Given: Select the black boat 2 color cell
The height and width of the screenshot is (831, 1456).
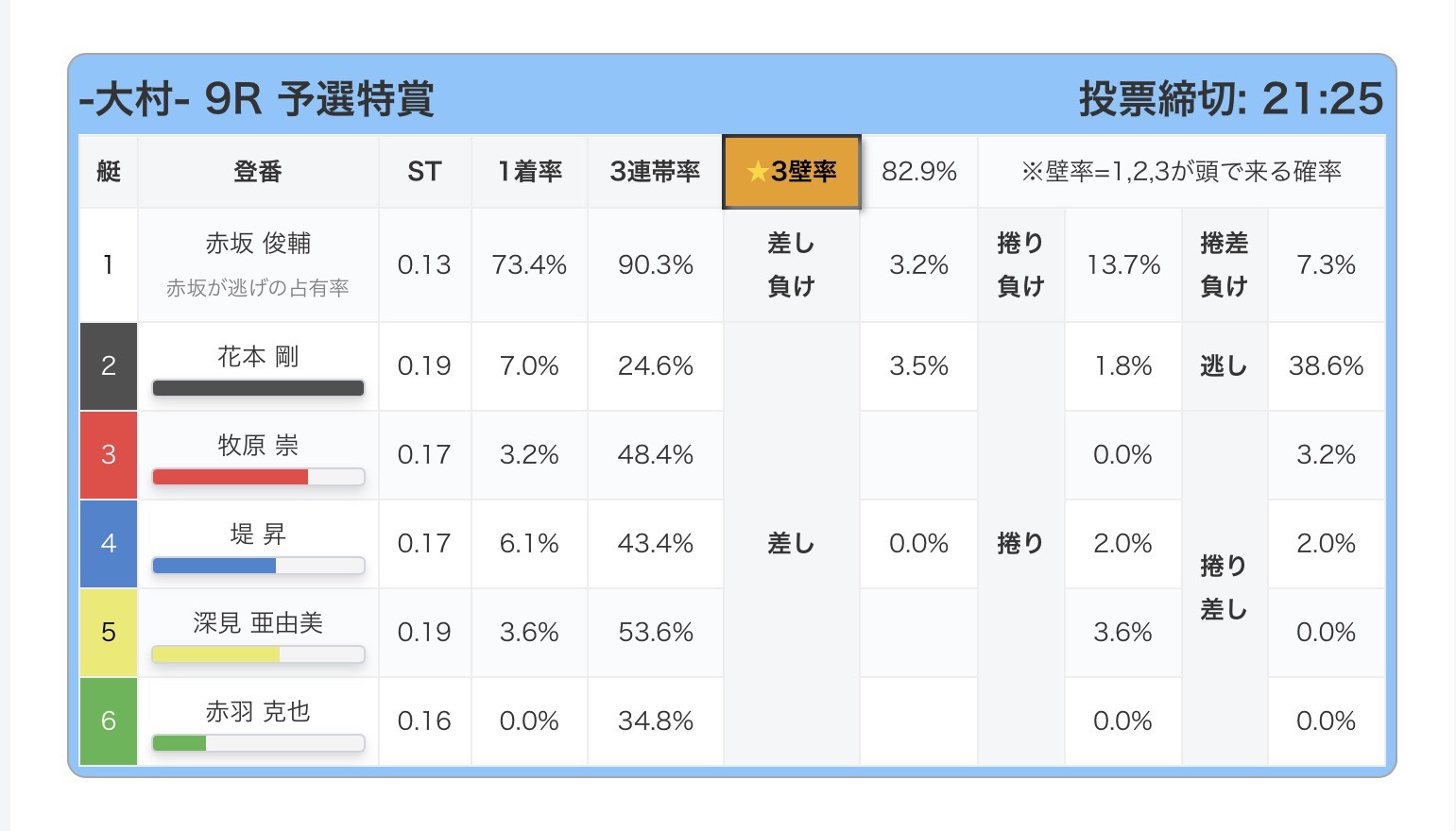Looking at the screenshot, I should pyautogui.click(x=109, y=365).
